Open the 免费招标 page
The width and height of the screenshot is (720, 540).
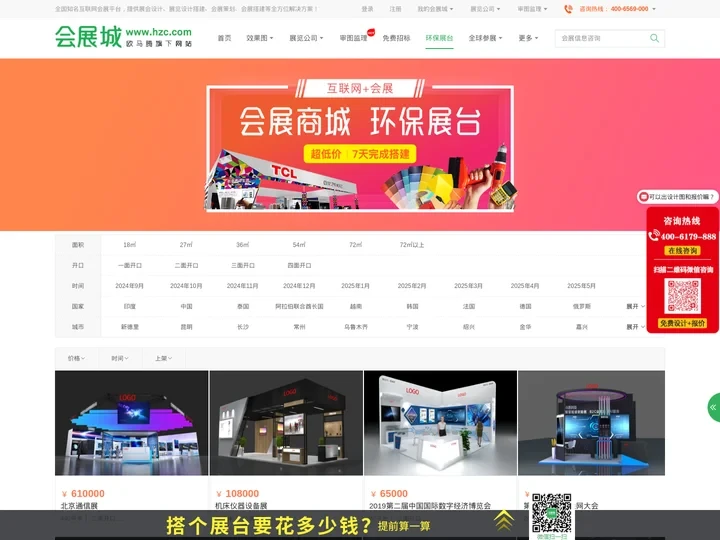point(396,38)
